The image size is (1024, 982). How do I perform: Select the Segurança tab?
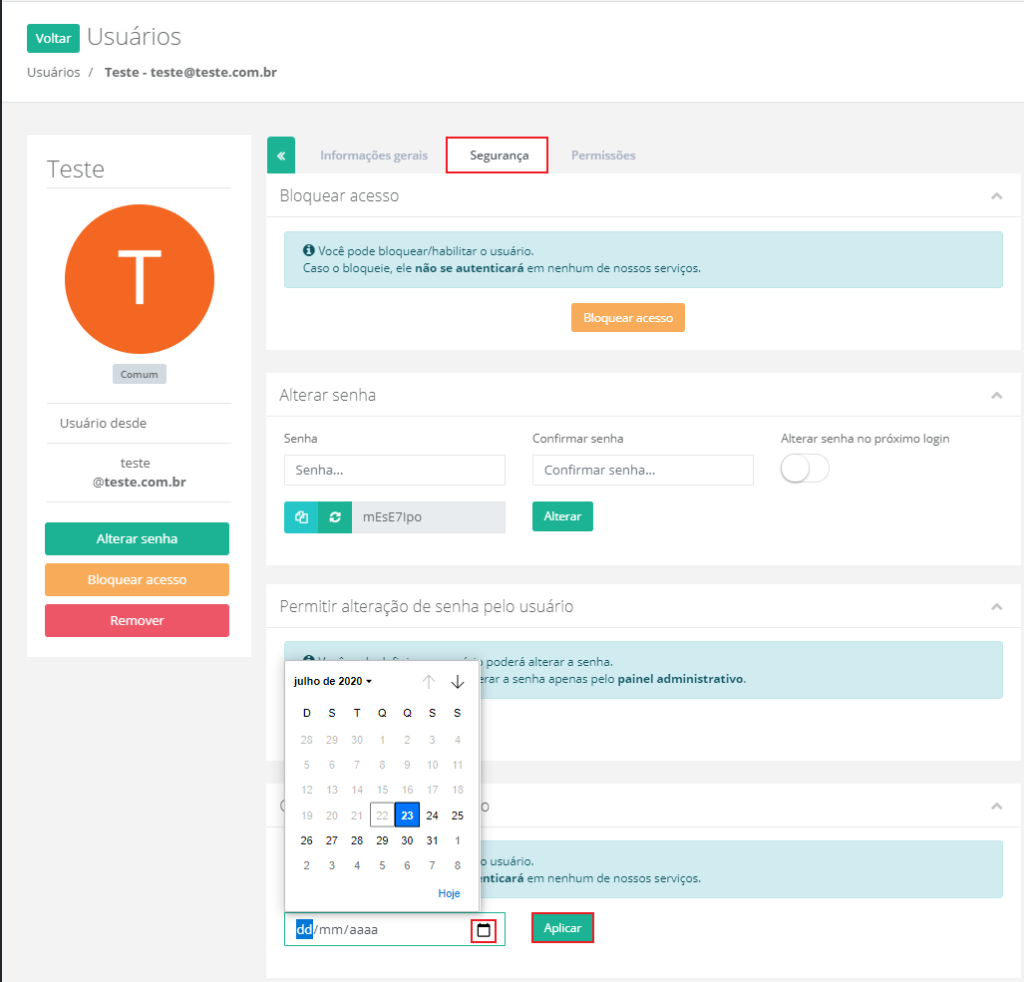coord(499,155)
